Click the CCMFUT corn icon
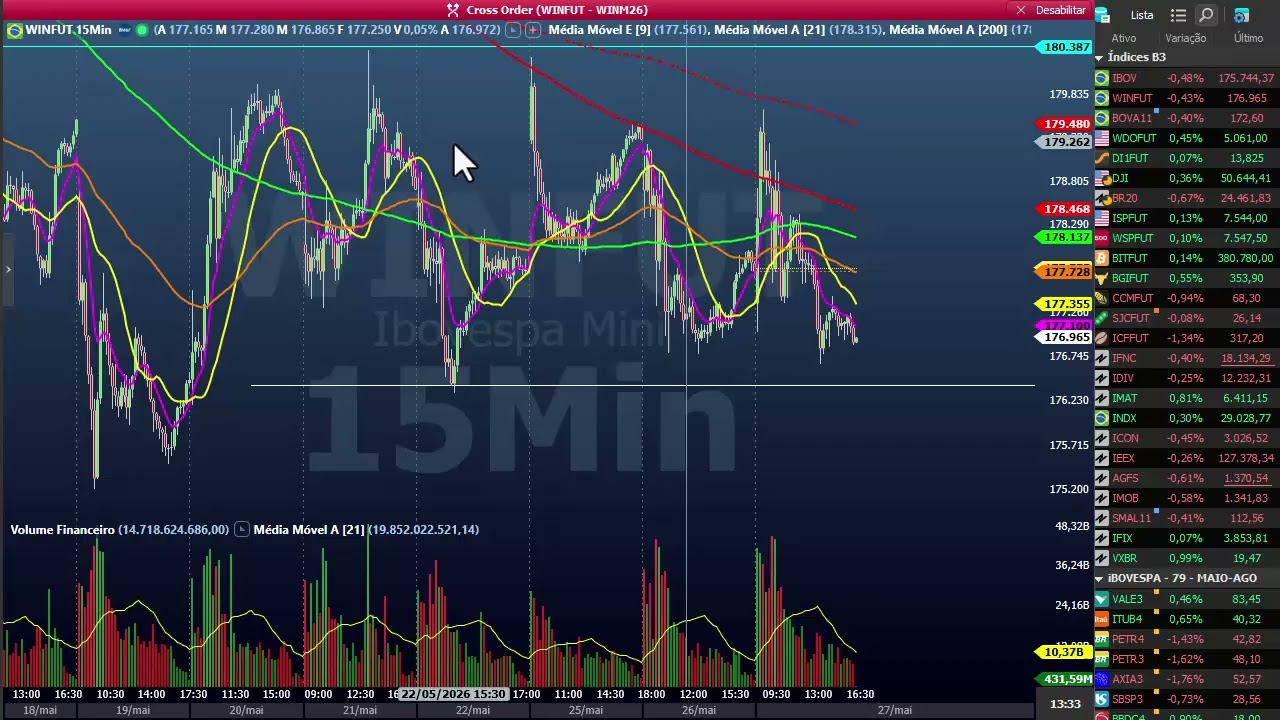This screenshot has width=1280, height=720. [x=1102, y=298]
